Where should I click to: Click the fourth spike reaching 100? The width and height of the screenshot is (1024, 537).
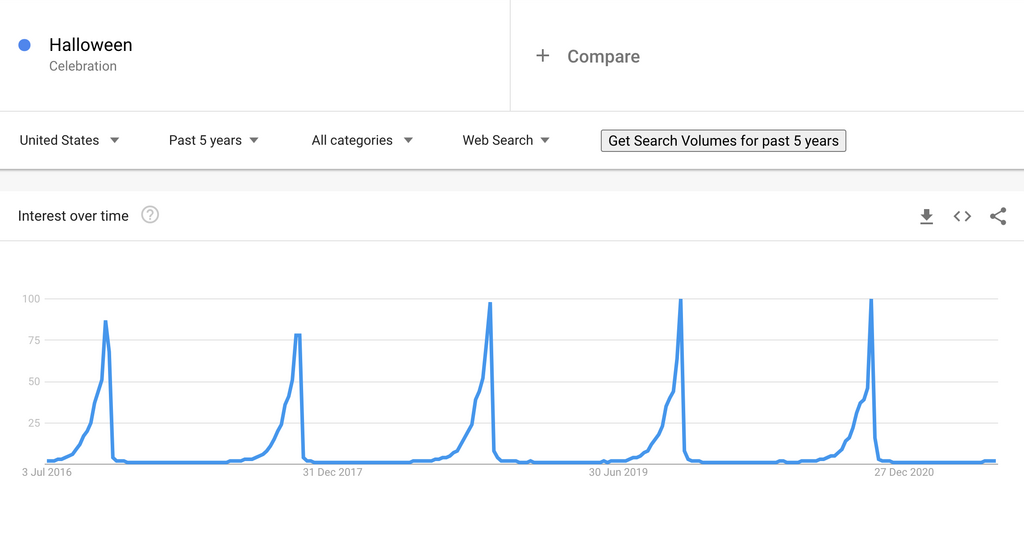point(681,300)
